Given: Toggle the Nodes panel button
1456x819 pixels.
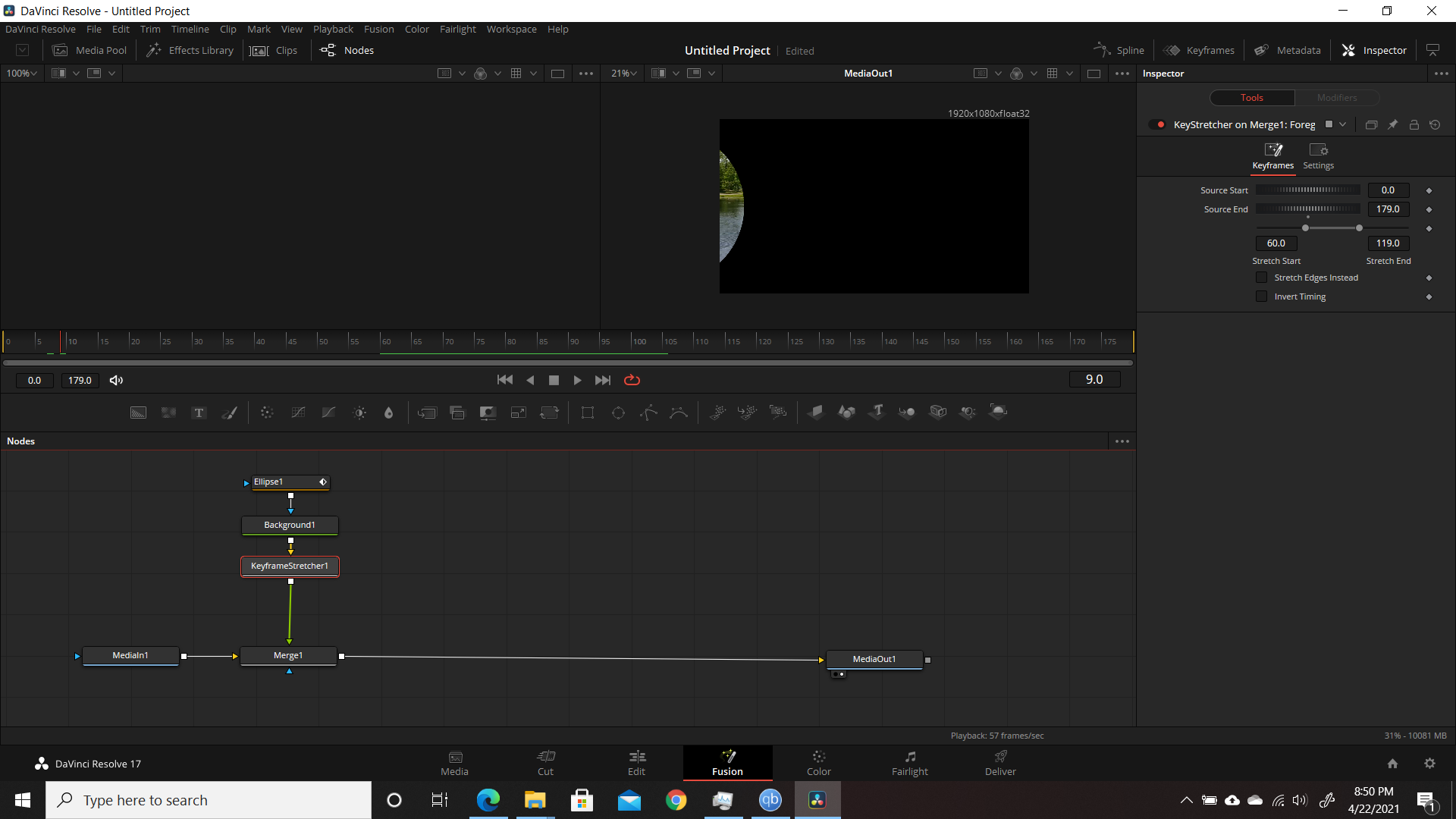Looking at the screenshot, I should coord(347,50).
